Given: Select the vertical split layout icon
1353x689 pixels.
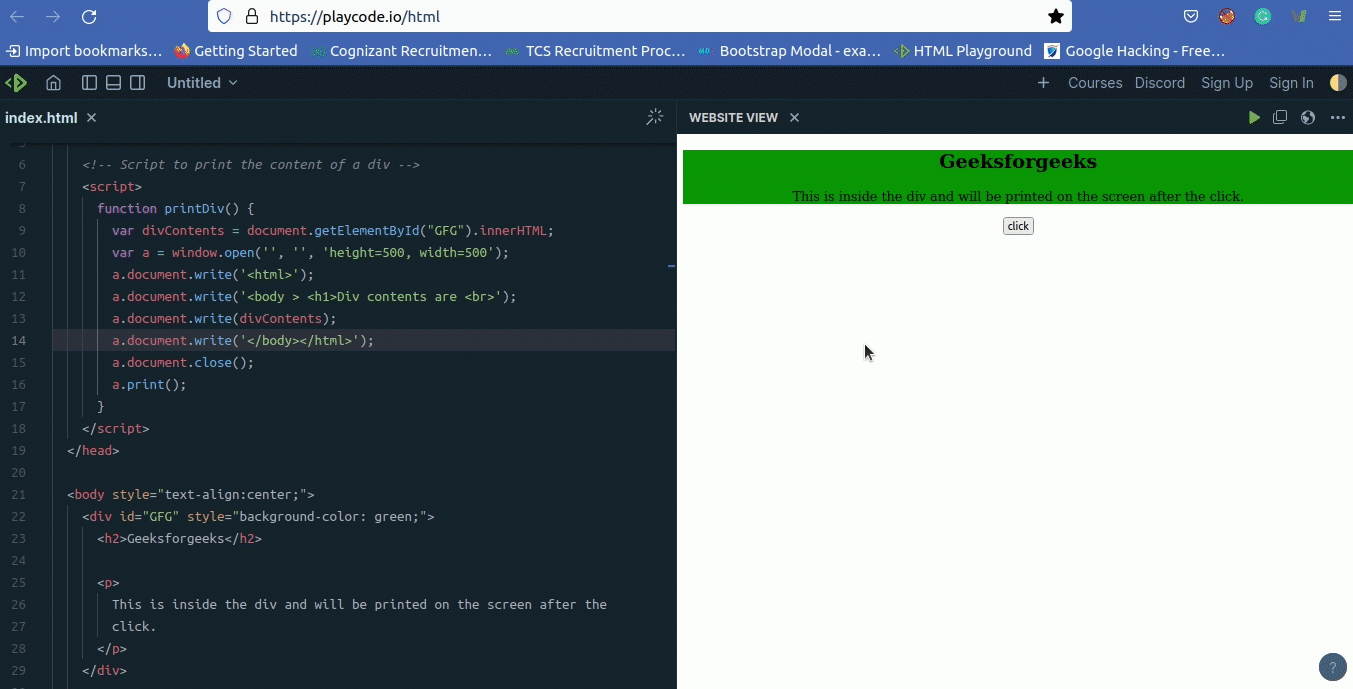Looking at the screenshot, I should click(x=88, y=83).
